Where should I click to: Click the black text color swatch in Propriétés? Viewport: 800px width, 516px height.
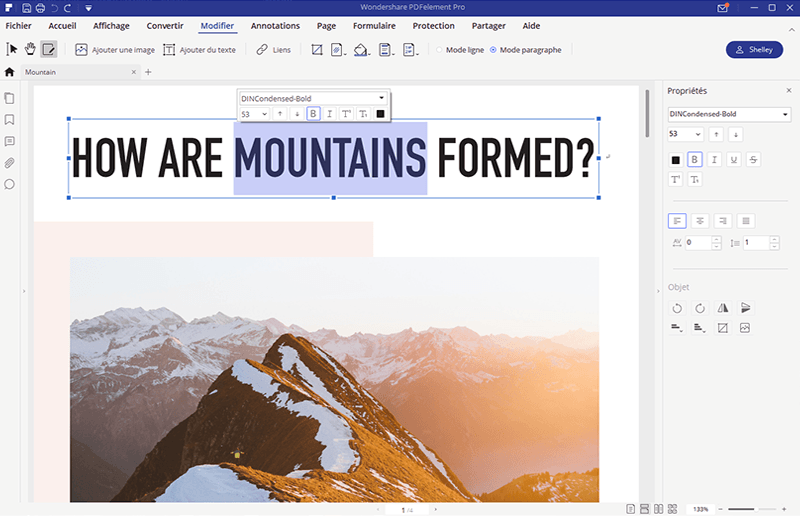coord(676,159)
